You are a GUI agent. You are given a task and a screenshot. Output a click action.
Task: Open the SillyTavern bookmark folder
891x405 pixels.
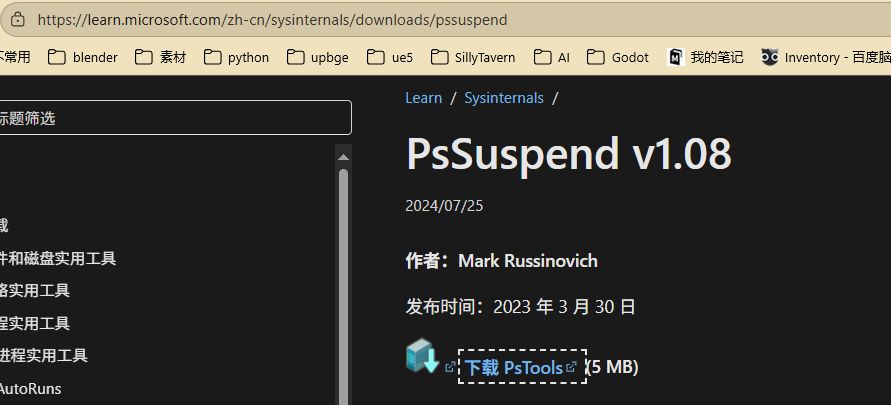(474, 57)
